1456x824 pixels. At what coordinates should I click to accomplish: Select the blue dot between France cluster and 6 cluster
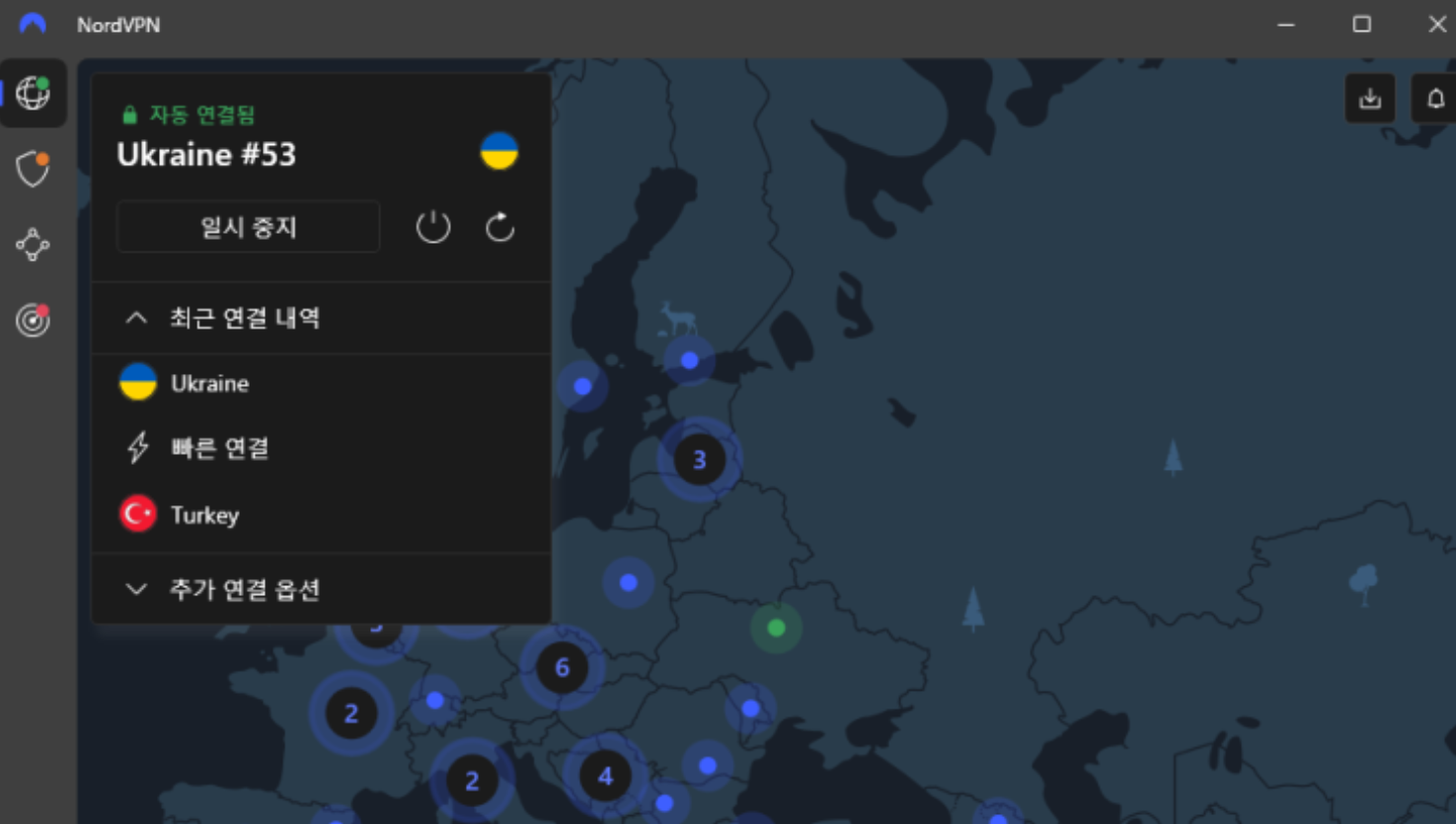[434, 700]
